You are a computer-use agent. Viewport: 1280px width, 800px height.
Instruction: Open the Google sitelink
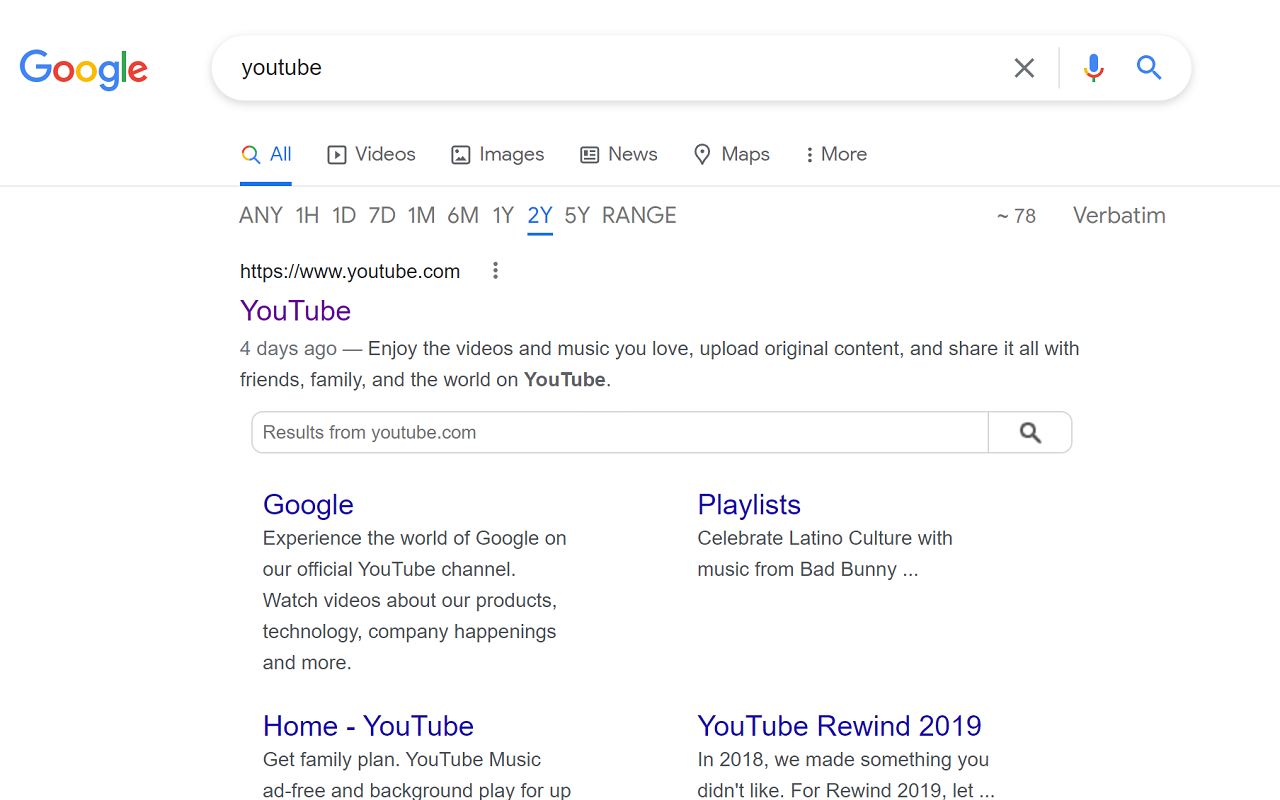click(x=308, y=504)
